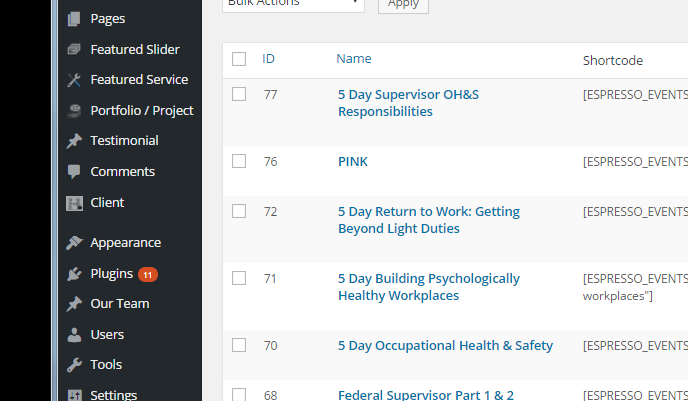Image resolution: width=688 pixels, height=401 pixels.
Task: Sort the table by ID column
Action: point(268,59)
